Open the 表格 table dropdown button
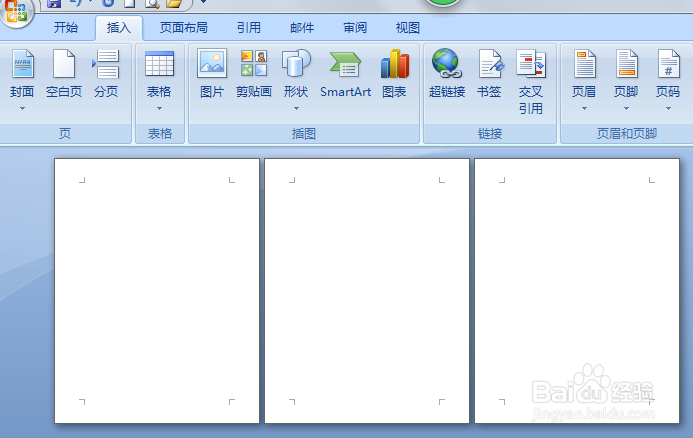Screen dimensions: 693x438 coord(159,80)
